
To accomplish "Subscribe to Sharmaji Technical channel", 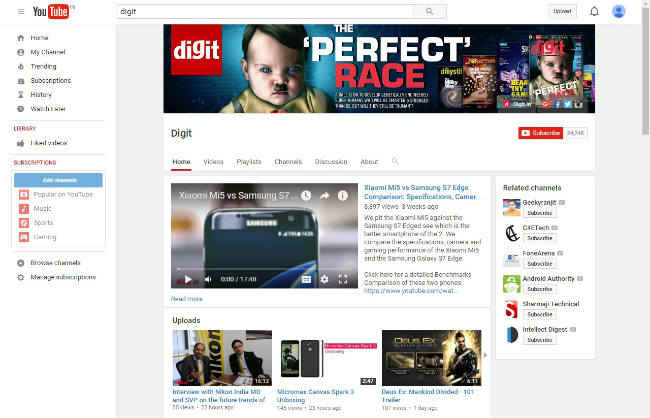I will [x=539, y=315].
